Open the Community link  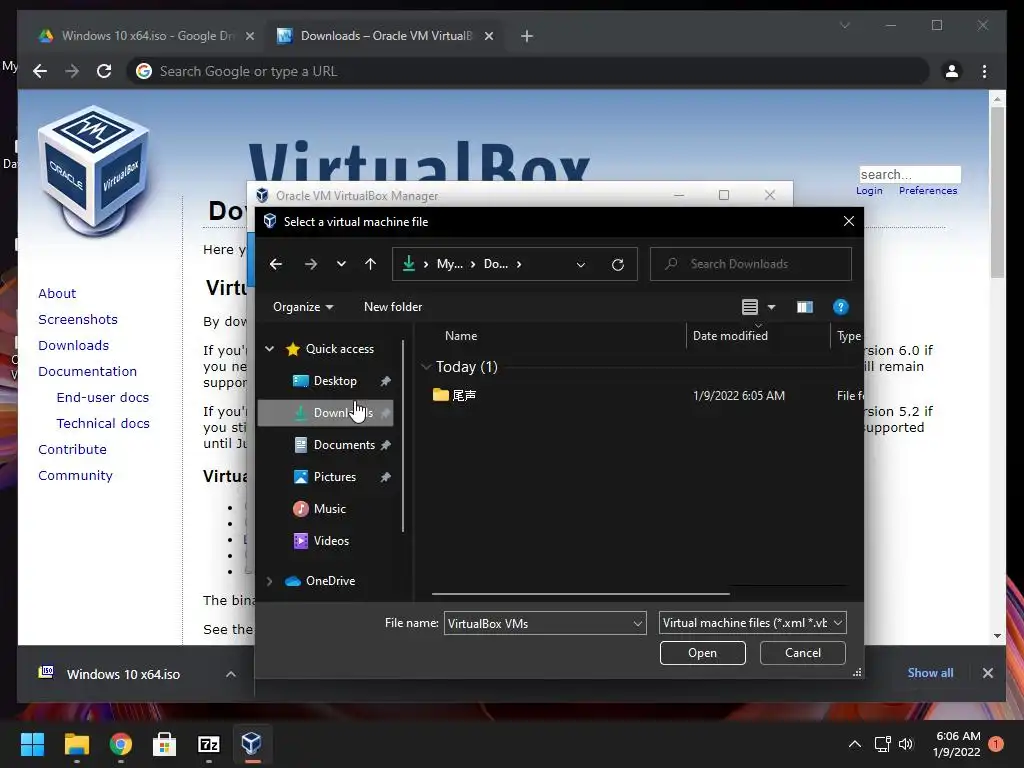[x=75, y=475]
